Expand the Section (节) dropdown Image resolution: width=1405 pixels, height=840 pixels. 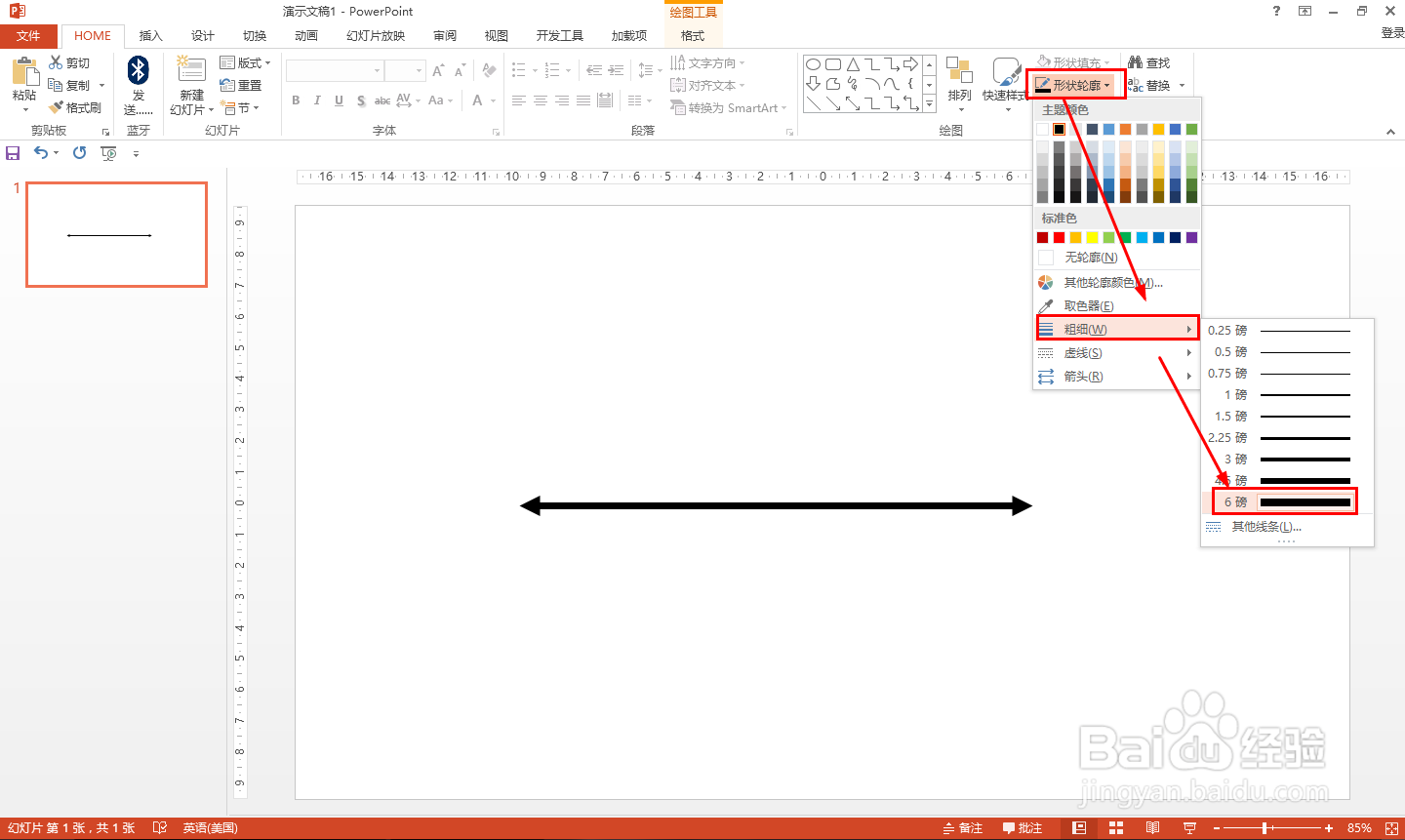(x=240, y=107)
